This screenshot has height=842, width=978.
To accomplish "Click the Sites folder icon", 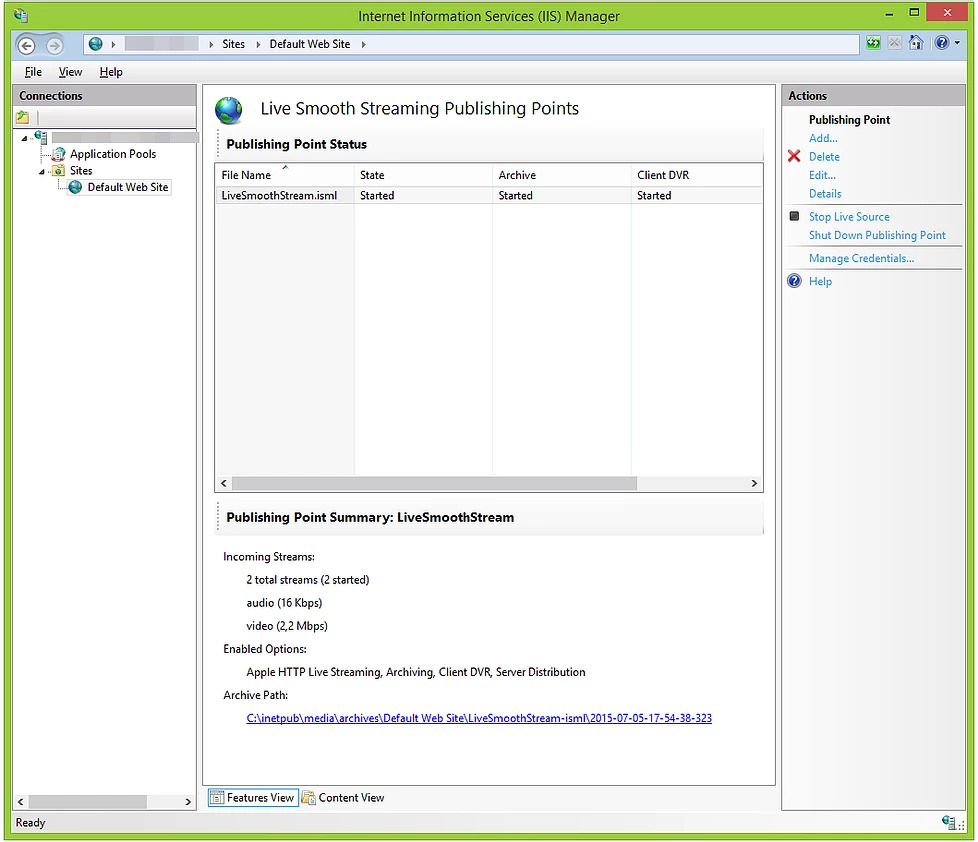I will pos(59,171).
